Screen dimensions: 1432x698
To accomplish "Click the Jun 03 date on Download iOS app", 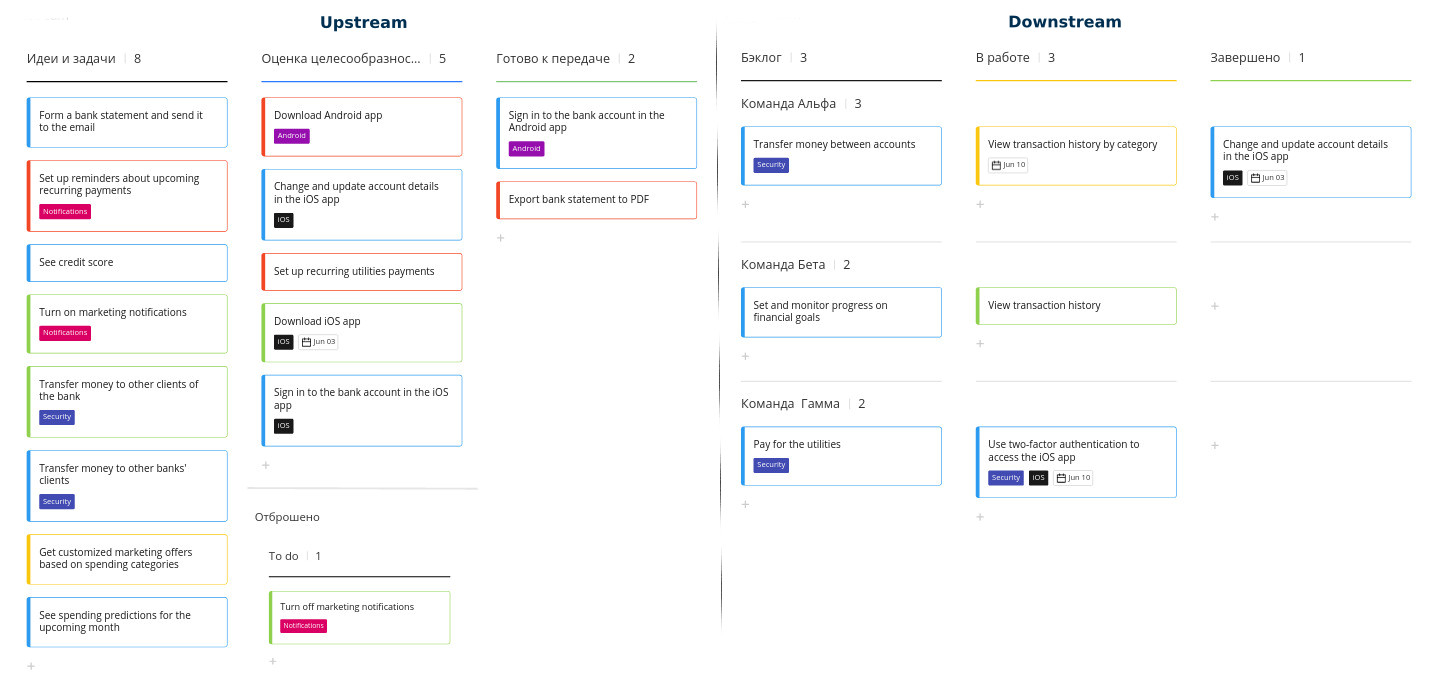I will [x=320, y=342].
